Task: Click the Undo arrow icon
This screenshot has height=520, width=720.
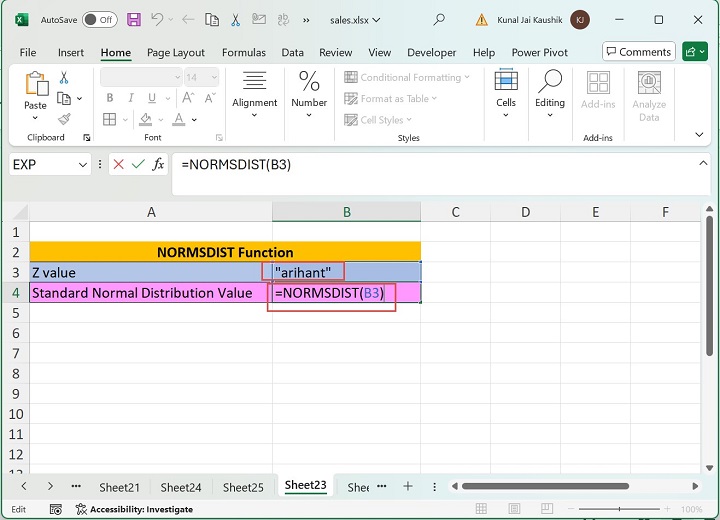Action: pyautogui.click(x=158, y=19)
